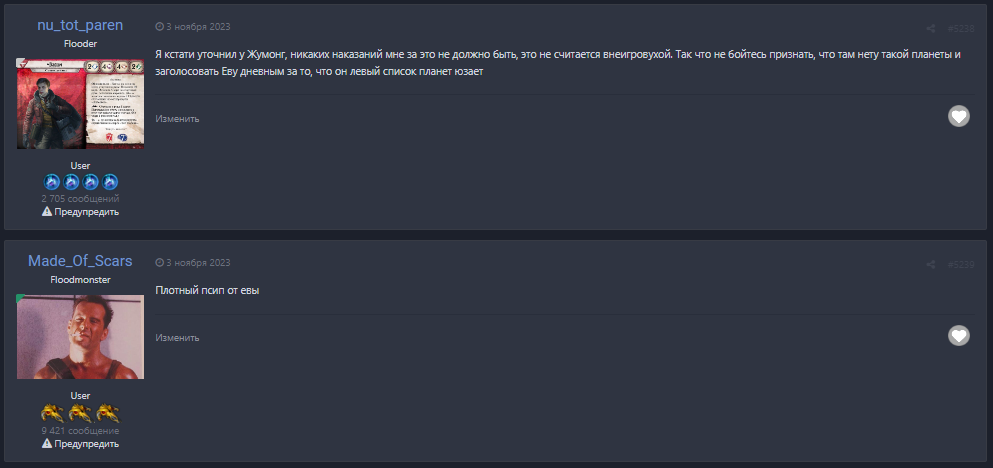993x468 pixels.
Task: Warn nu_tot_paren via Предупредить
Action: point(80,212)
